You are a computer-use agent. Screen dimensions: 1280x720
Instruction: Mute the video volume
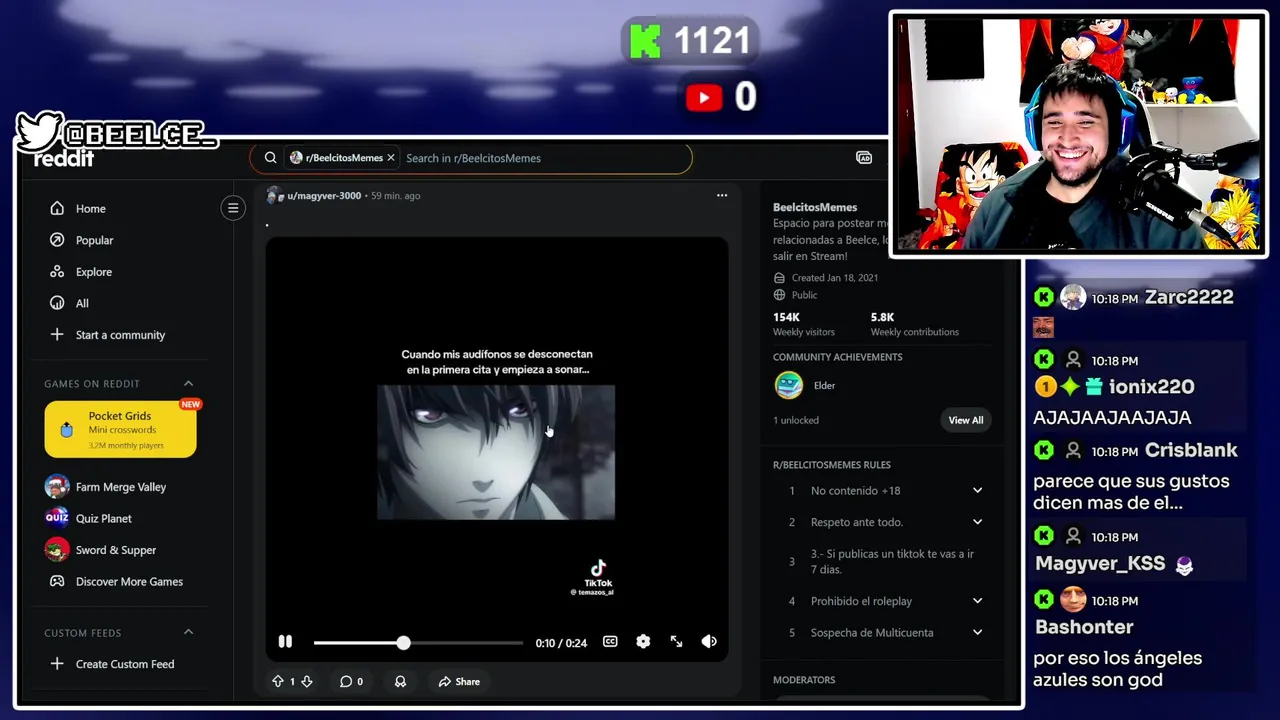[709, 642]
